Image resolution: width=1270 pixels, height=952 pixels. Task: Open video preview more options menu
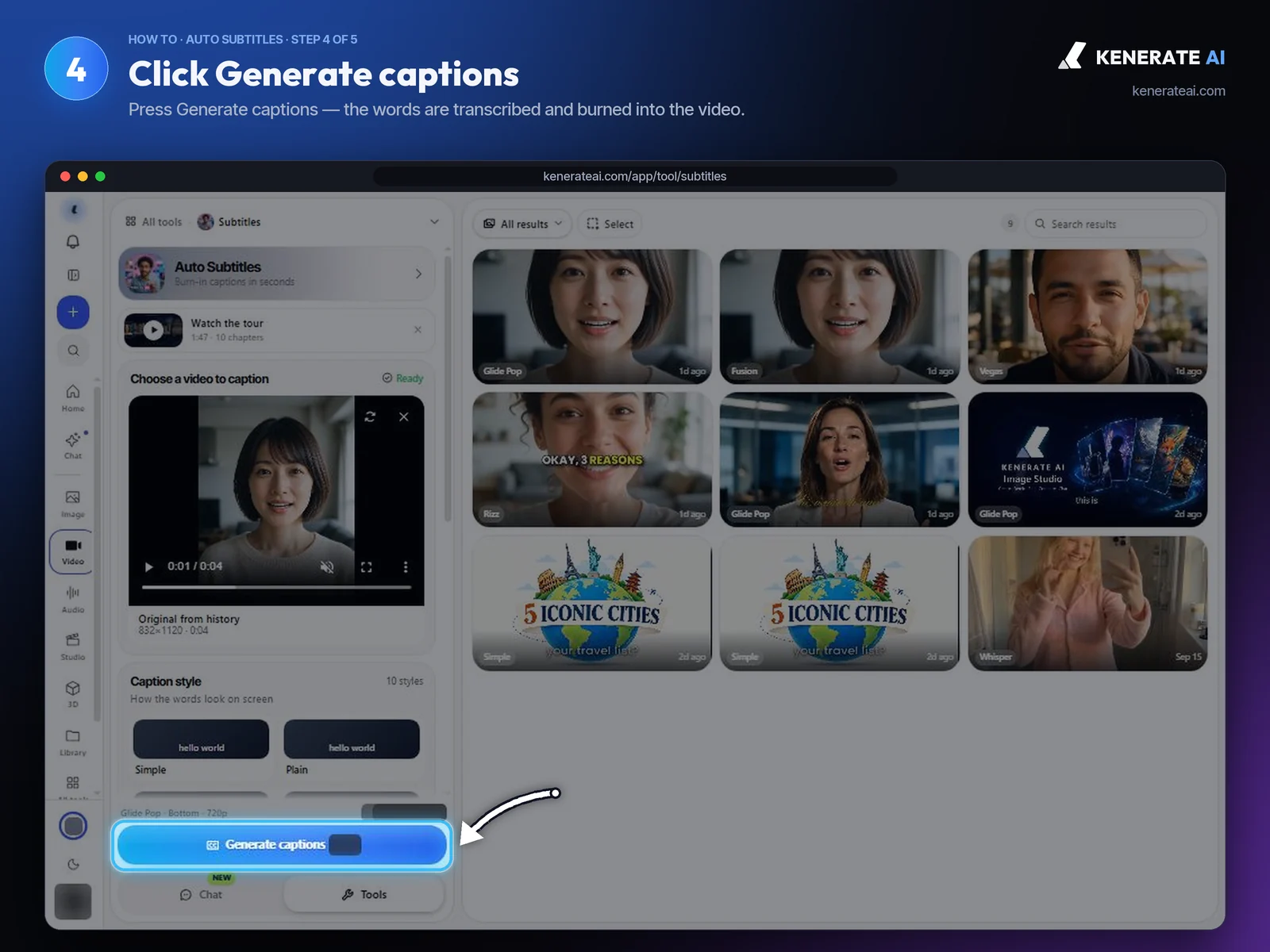[x=406, y=566]
